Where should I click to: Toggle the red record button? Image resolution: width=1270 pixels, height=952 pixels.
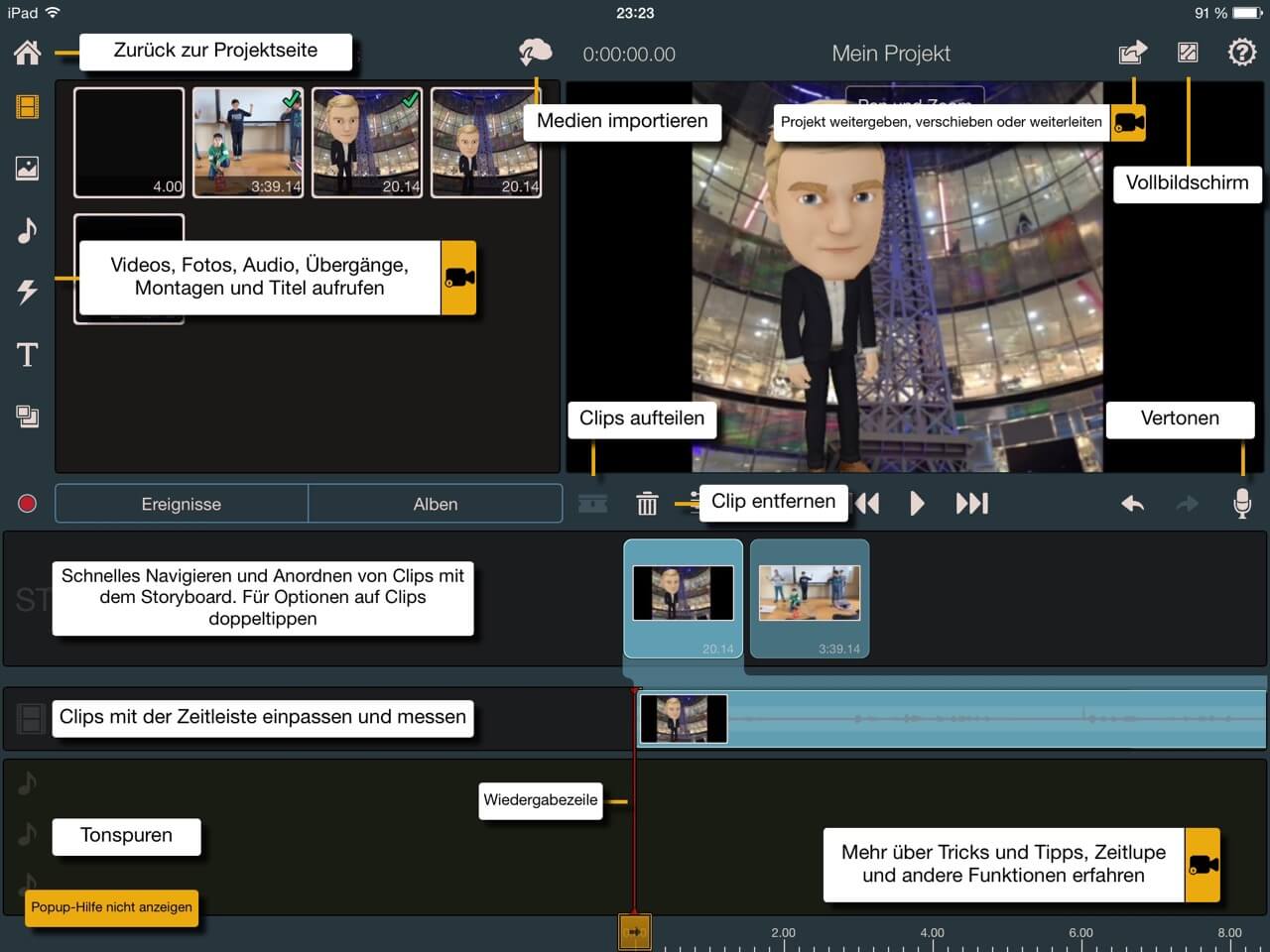click(x=28, y=504)
